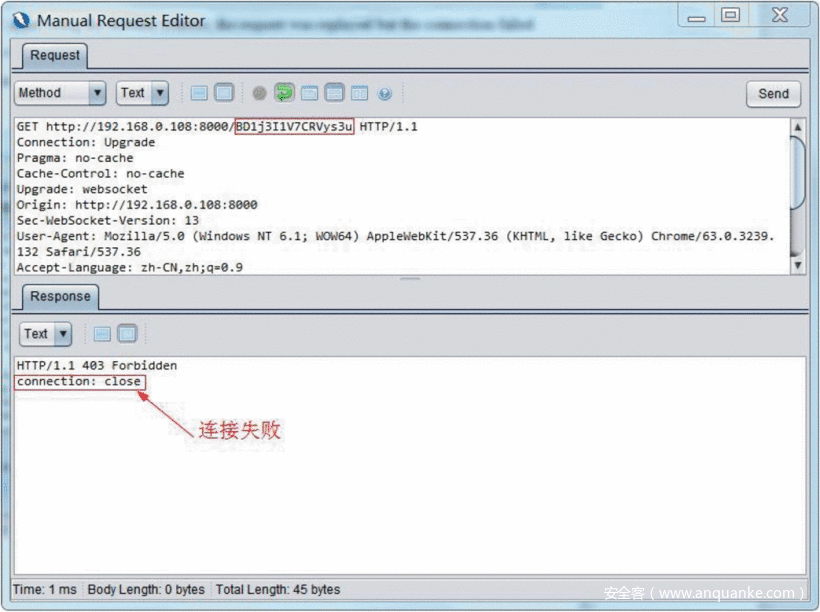The image size is (820, 612).
Task: Click the User-Agent header line
Action: (395, 244)
